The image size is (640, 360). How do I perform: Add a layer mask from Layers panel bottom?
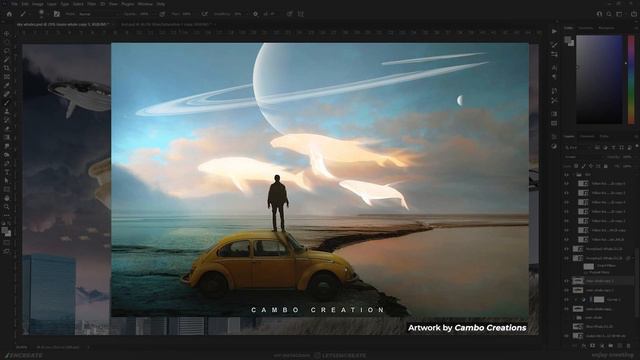point(593,346)
